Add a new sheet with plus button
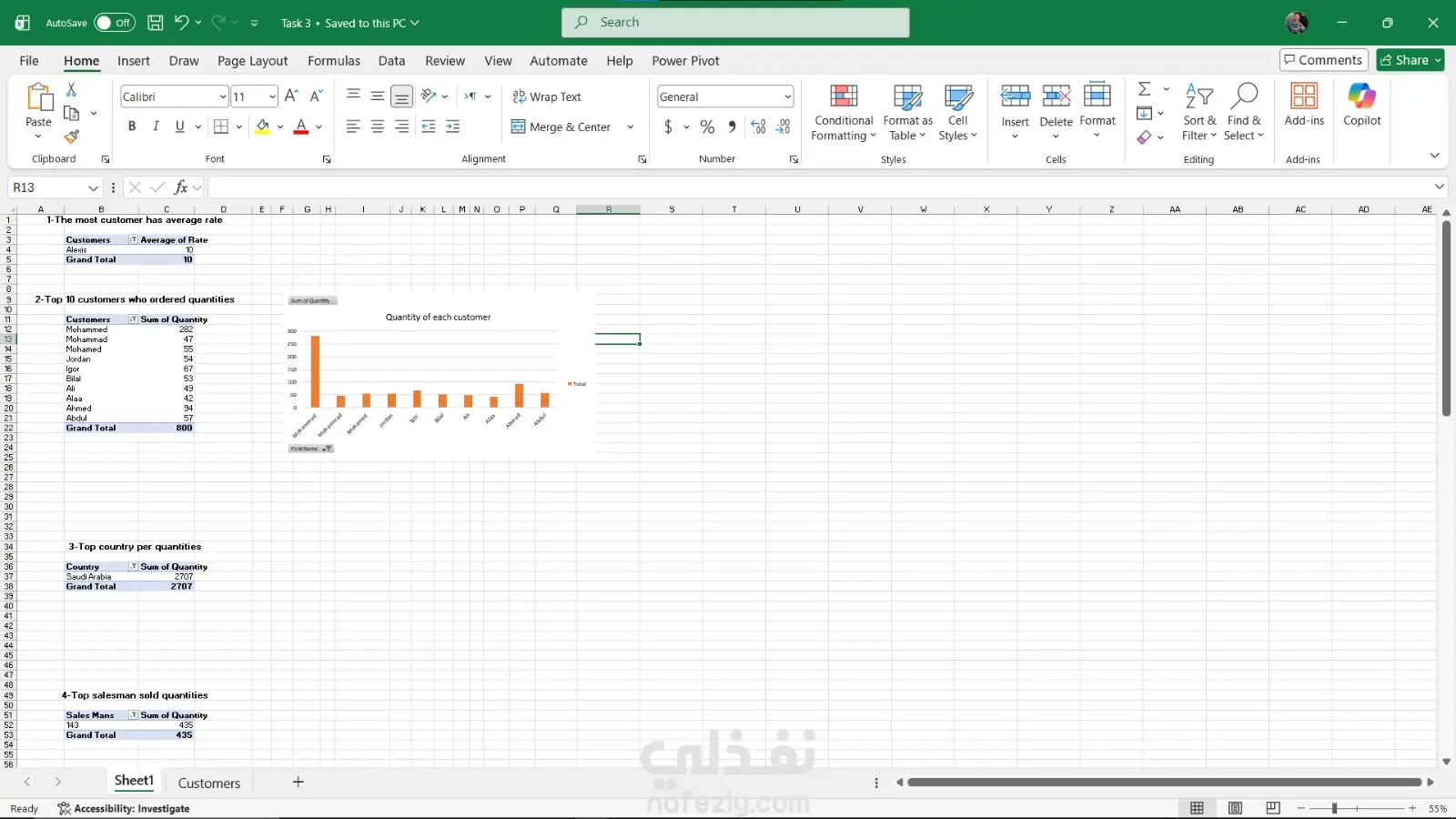Image resolution: width=1456 pixels, height=819 pixels. (298, 782)
